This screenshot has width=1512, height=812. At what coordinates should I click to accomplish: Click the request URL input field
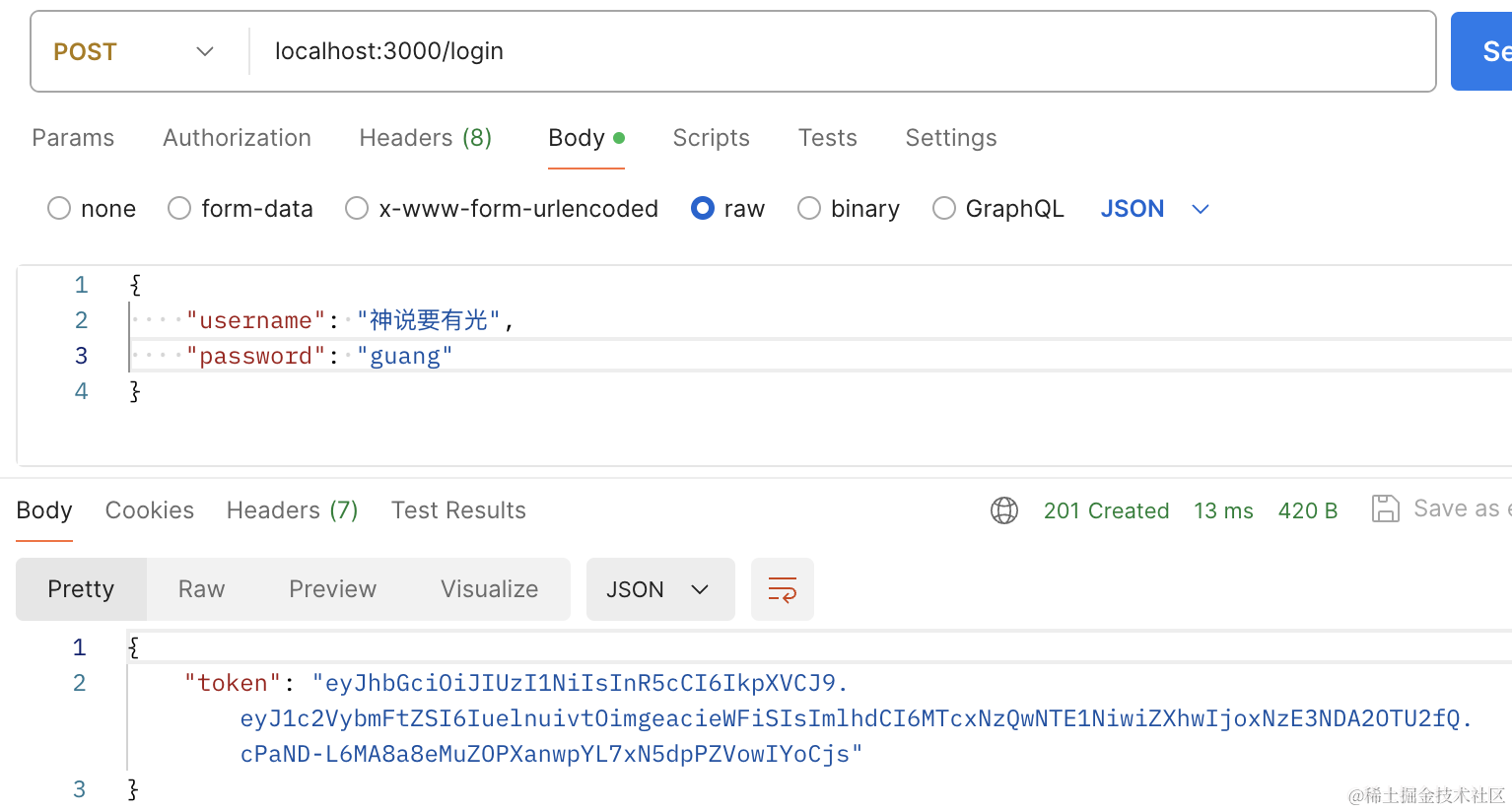click(838, 51)
